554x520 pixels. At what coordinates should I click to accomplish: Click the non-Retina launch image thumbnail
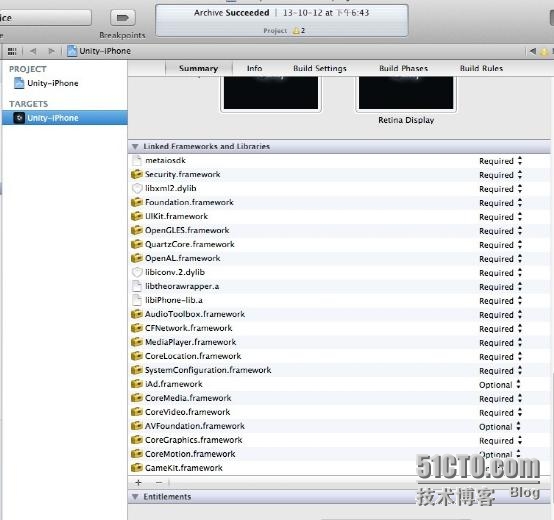[x=271, y=93]
